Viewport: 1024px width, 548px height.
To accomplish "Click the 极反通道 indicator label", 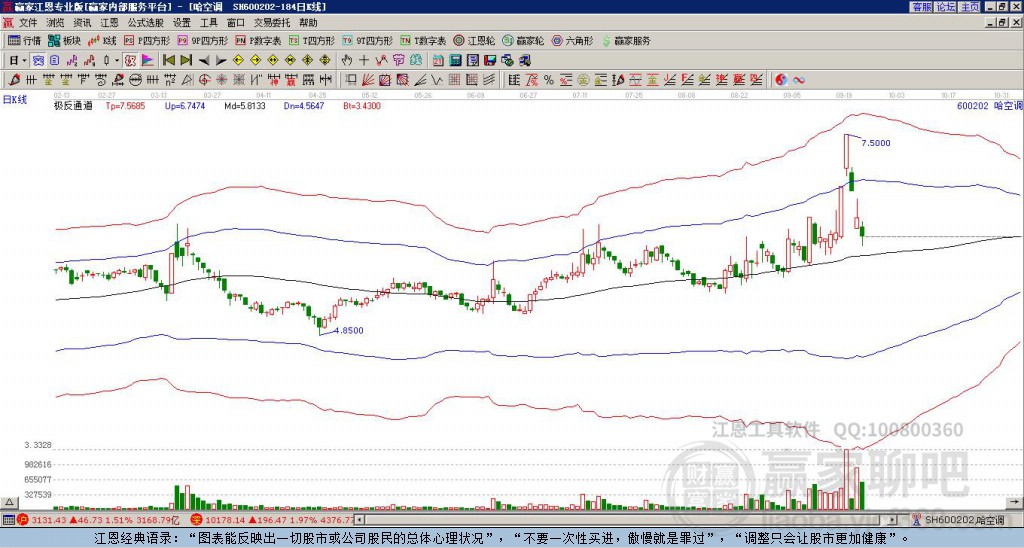I will pyautogui.click(x=73, y=106).
